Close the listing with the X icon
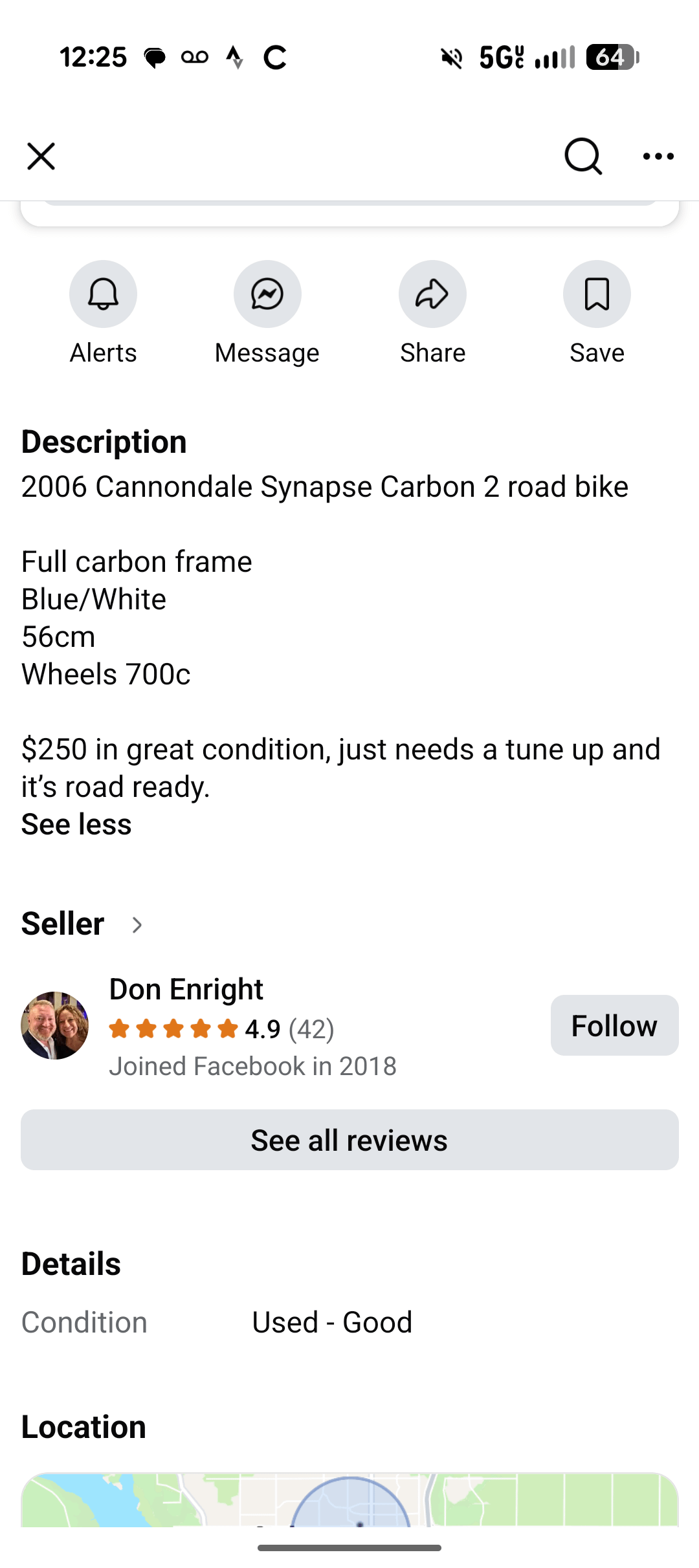Screen dimensions: 699x1568 click(x=41, y=157)
